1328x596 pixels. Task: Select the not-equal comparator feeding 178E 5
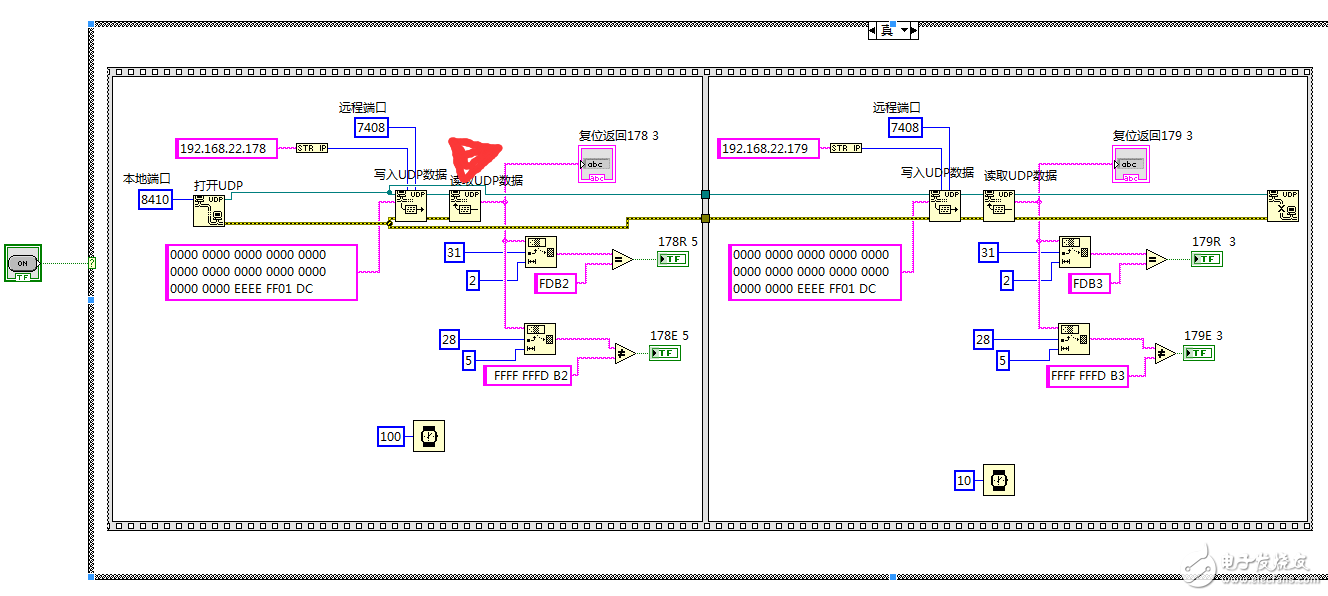[624, 353]
